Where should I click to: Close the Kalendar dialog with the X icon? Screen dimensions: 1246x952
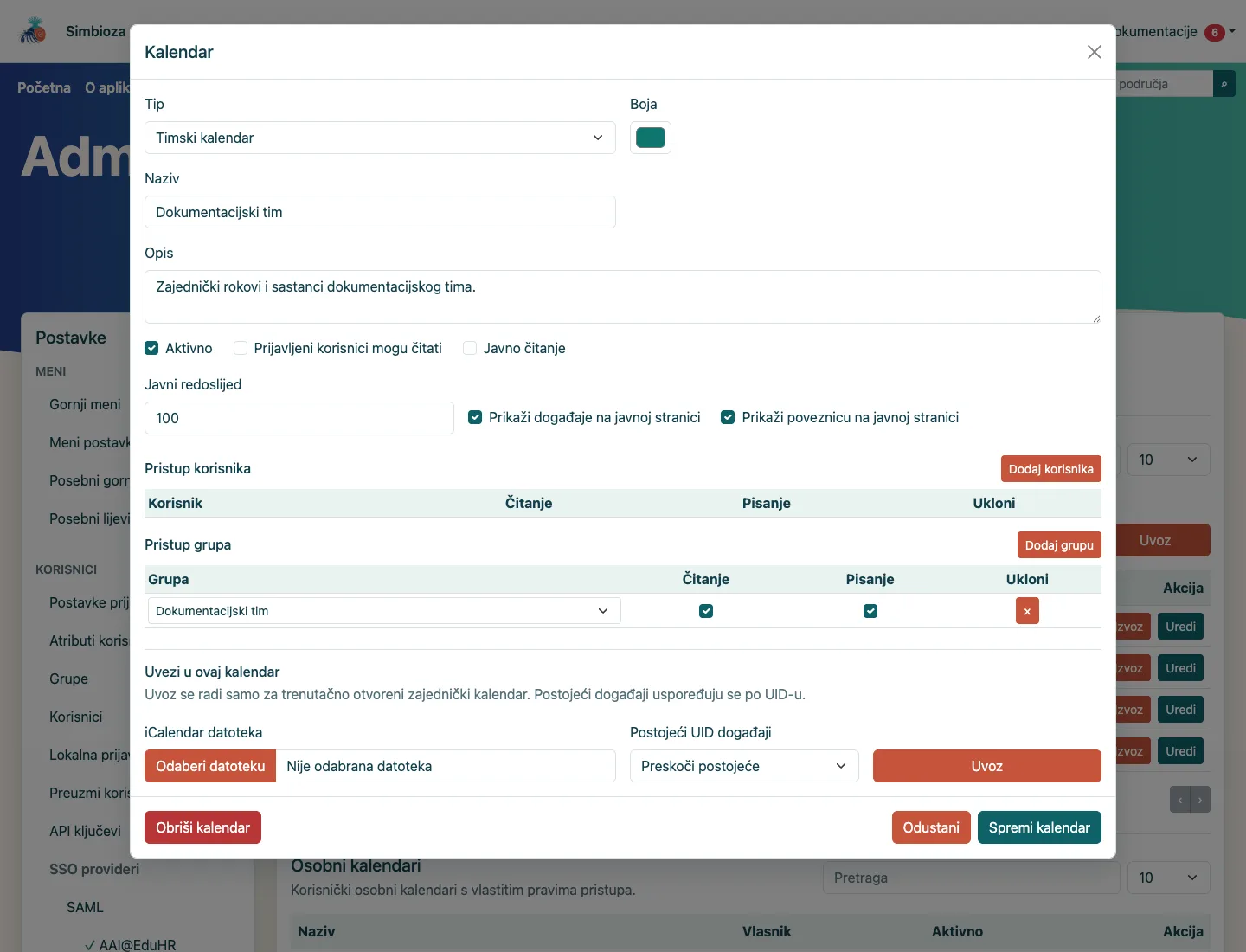tap(1095, 52)
